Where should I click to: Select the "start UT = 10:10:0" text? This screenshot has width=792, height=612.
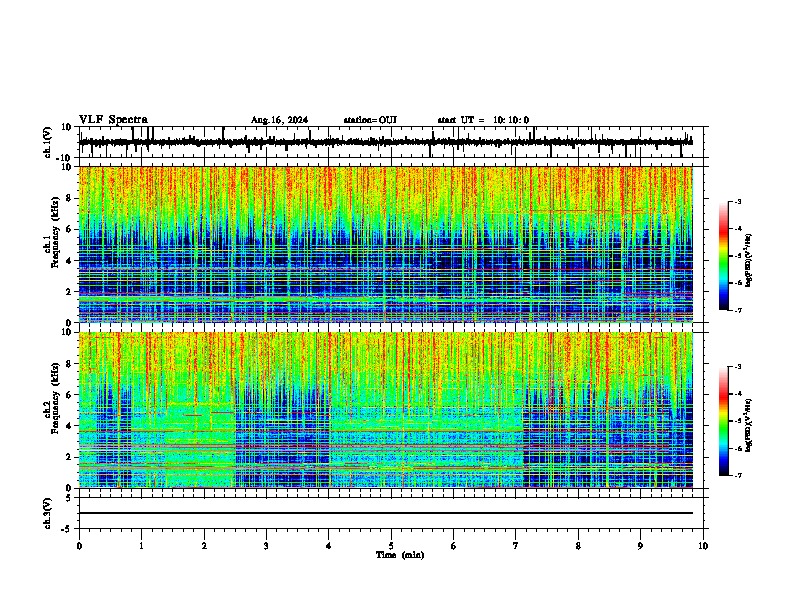click(x=483, y=120)
